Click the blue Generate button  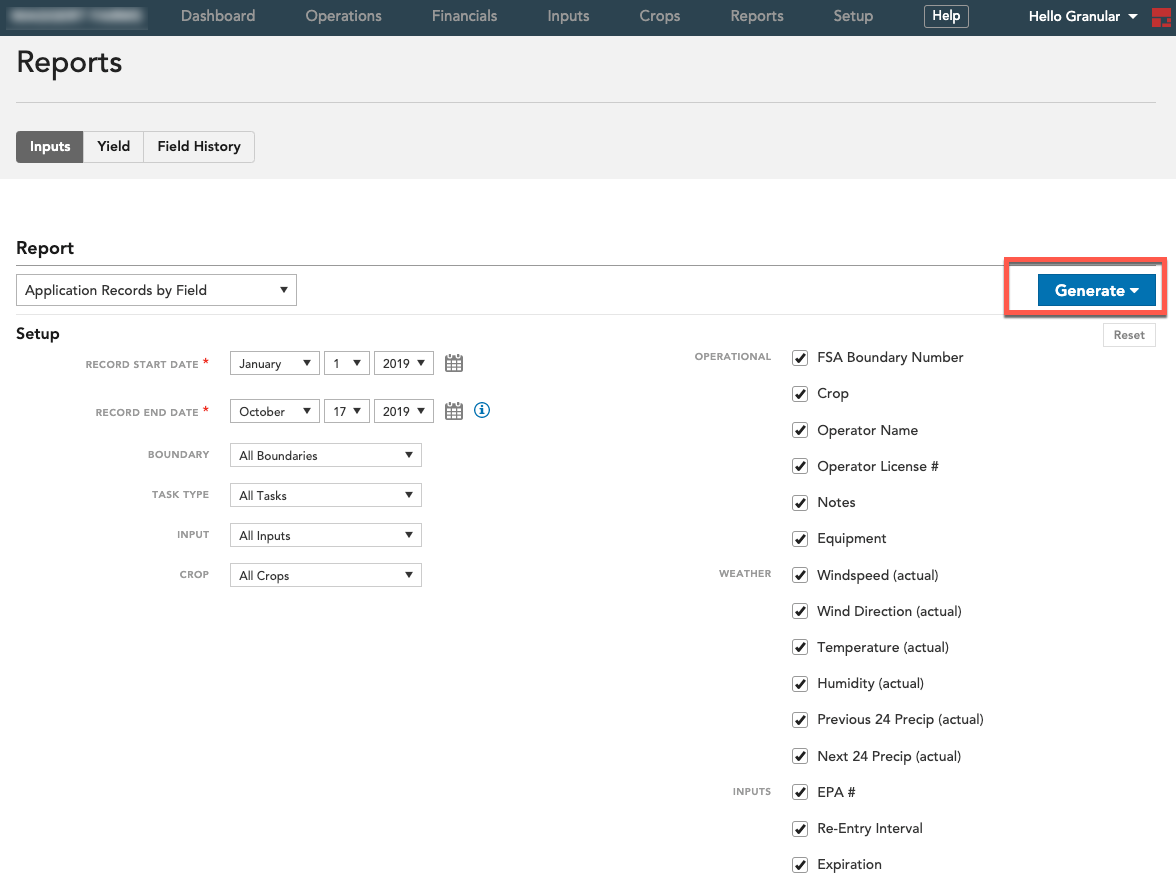(1096, 290)
